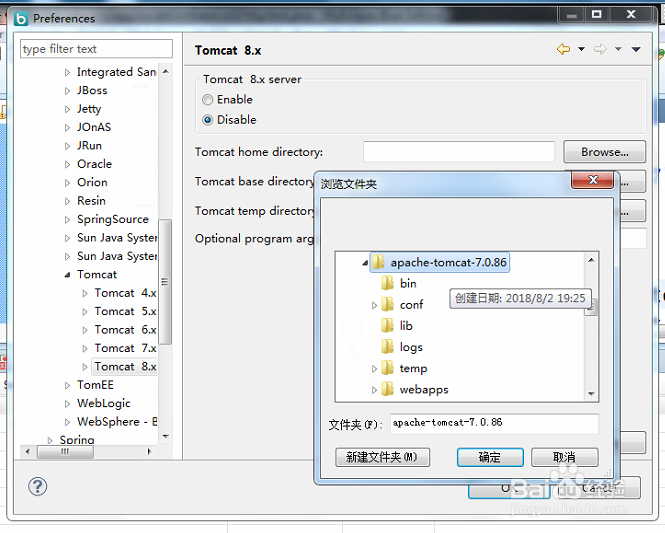Expand the conf folder
The height and width of the screenshot is (533, 665).
[x=374, y=305]
